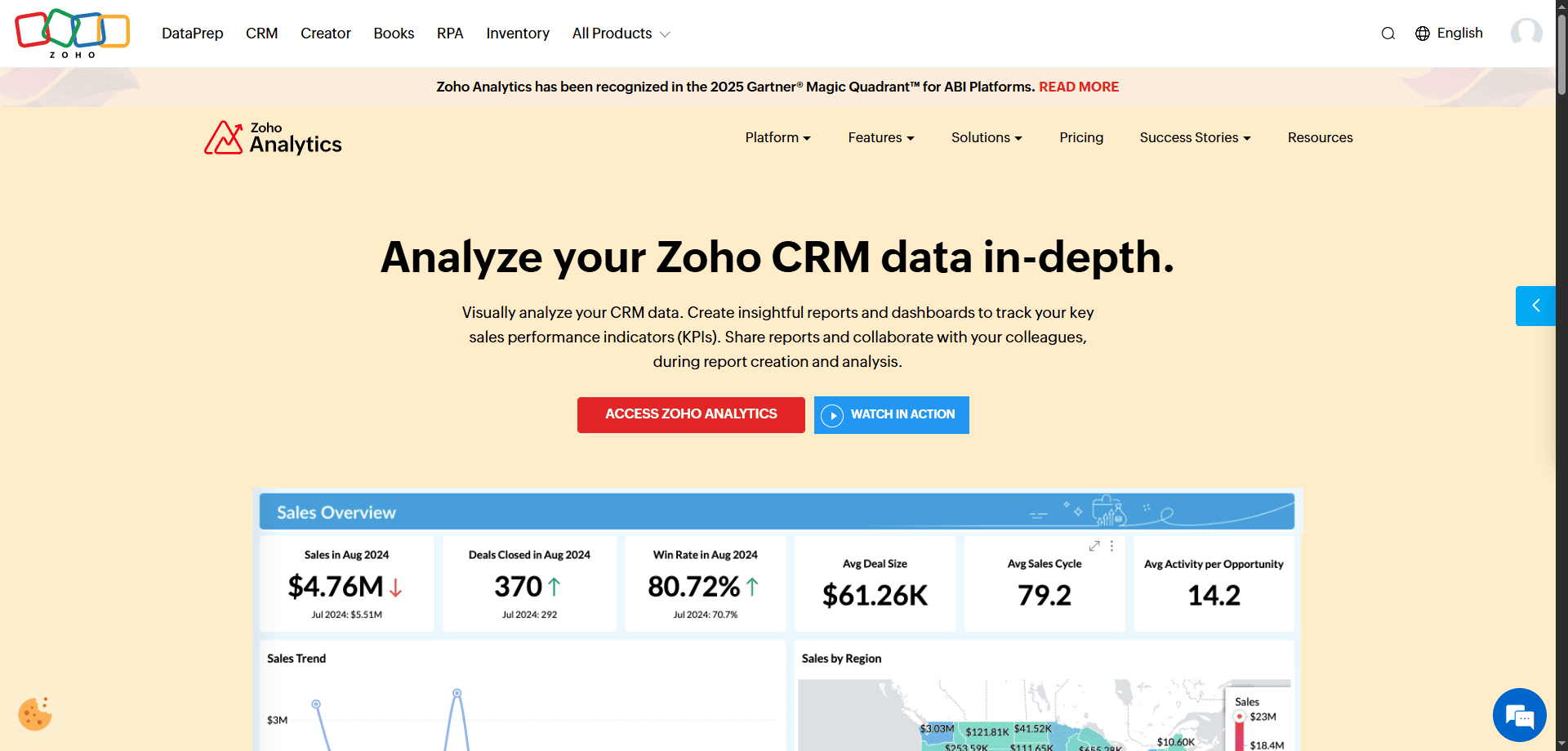Click the red down arrow beside $4.76M

click(395, 587)
